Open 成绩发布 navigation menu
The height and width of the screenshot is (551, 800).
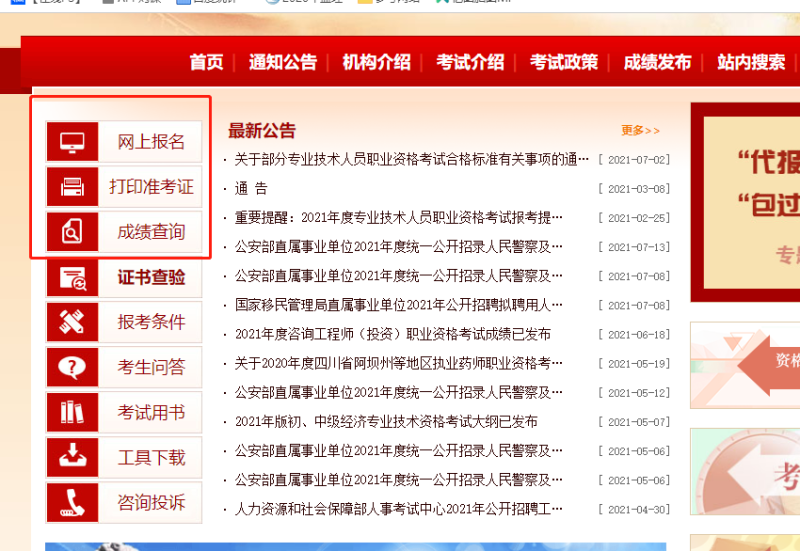click(x=658, y=62)
